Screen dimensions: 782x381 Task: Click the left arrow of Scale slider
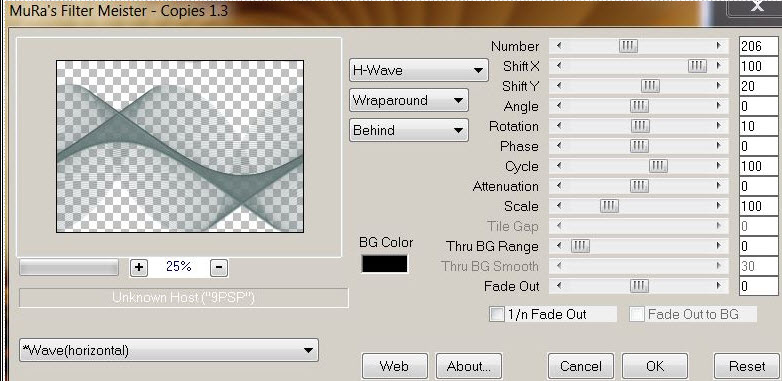(x=559, y=205)
